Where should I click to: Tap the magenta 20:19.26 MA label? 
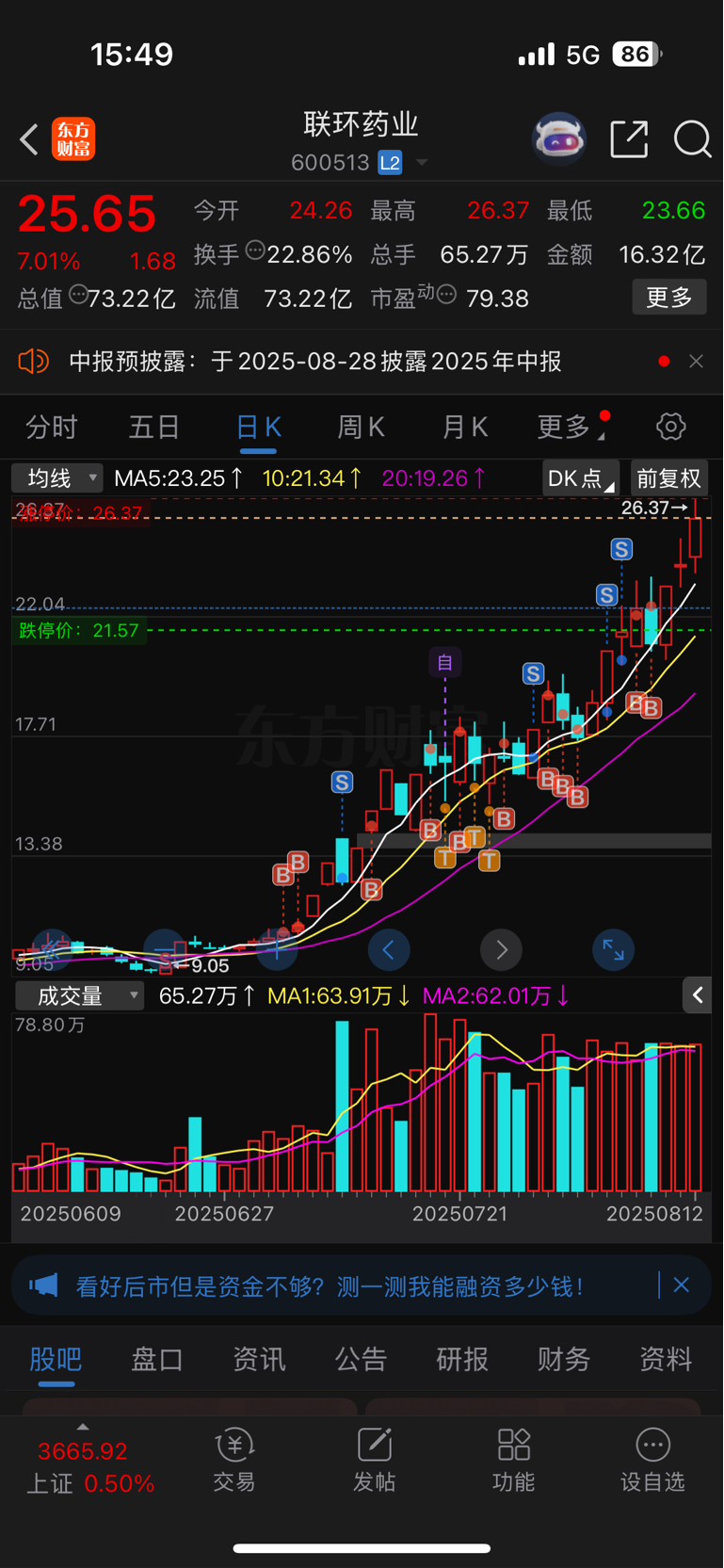click(434, 478)
